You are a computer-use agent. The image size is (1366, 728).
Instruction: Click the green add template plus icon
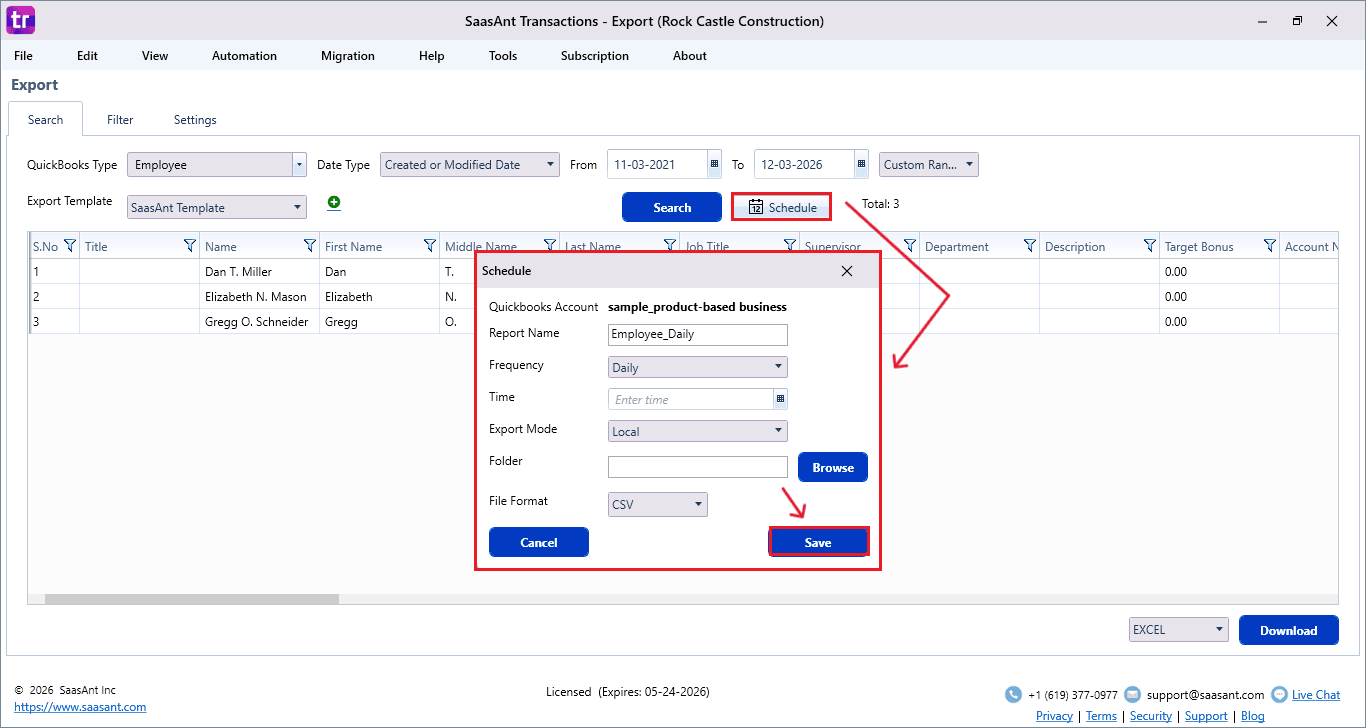tap(334, 203)
